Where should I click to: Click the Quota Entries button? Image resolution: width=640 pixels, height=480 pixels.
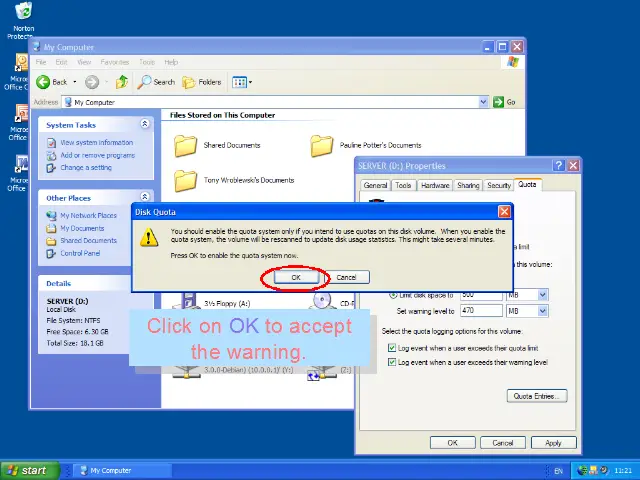click(x=537, y=396)
